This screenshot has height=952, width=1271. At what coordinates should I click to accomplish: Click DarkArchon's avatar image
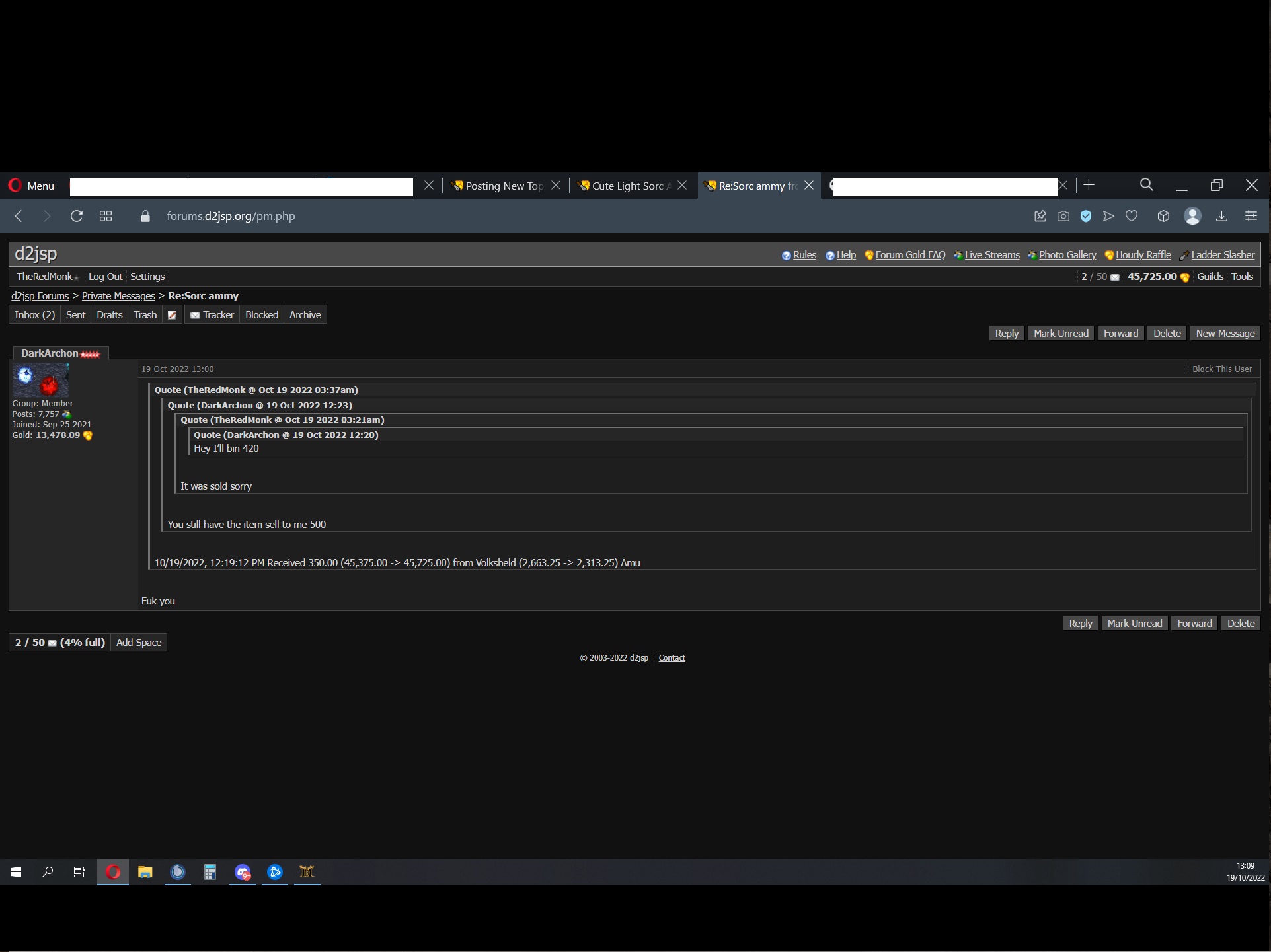coord(40,380)
